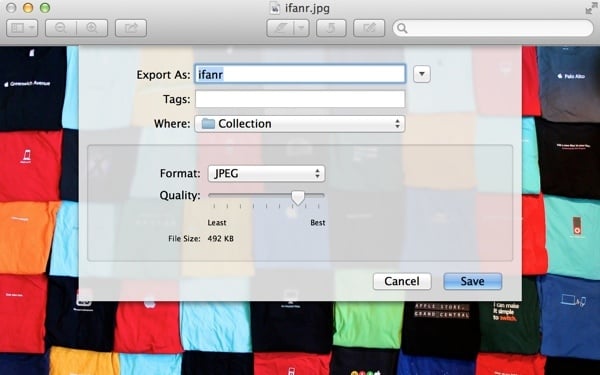The height and width of the screenshot is (375, 600).
Task: Click the zoom in magnifier button
Action: point(92,28)
